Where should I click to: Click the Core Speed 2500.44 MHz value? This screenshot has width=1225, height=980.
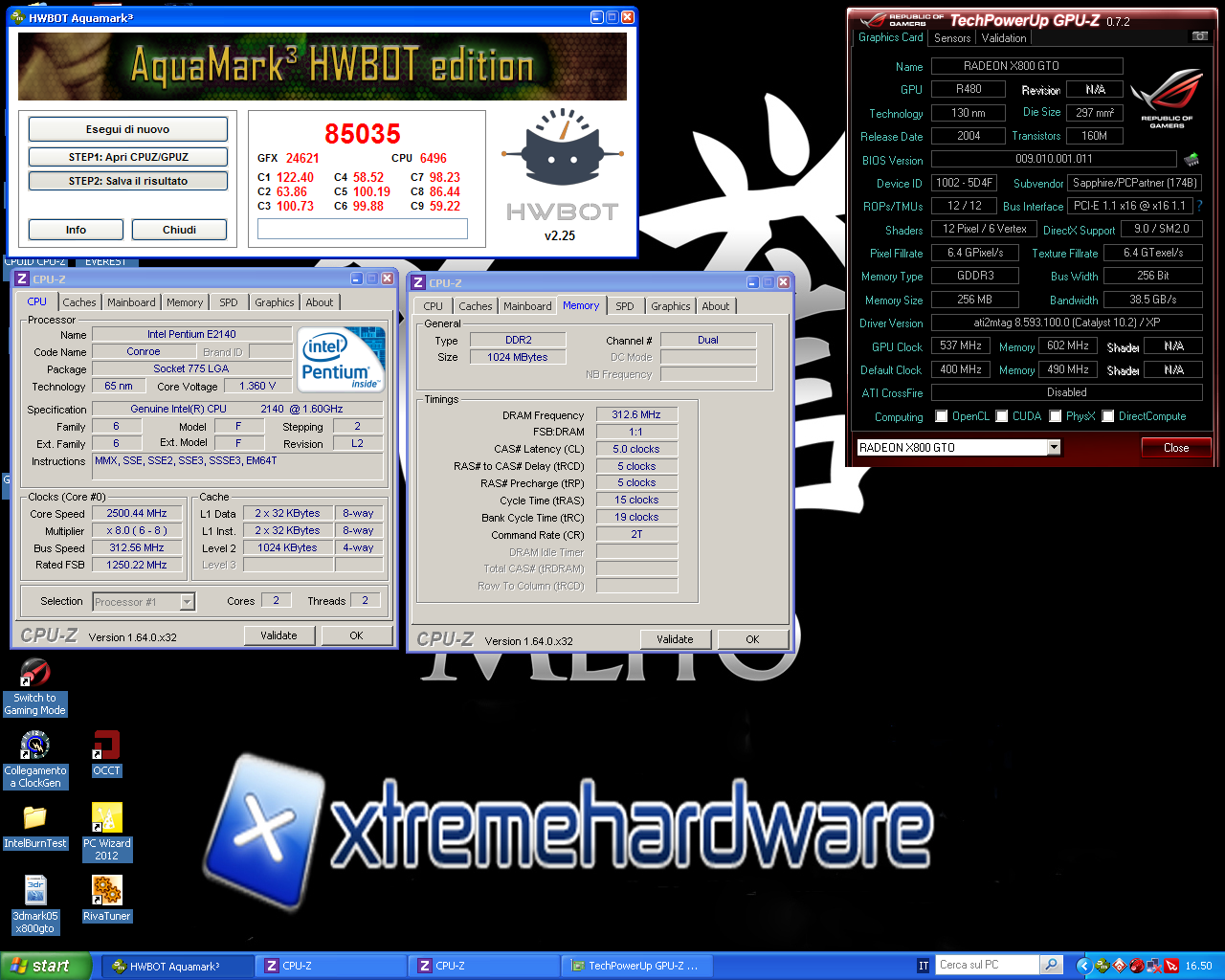pos(136,514)
